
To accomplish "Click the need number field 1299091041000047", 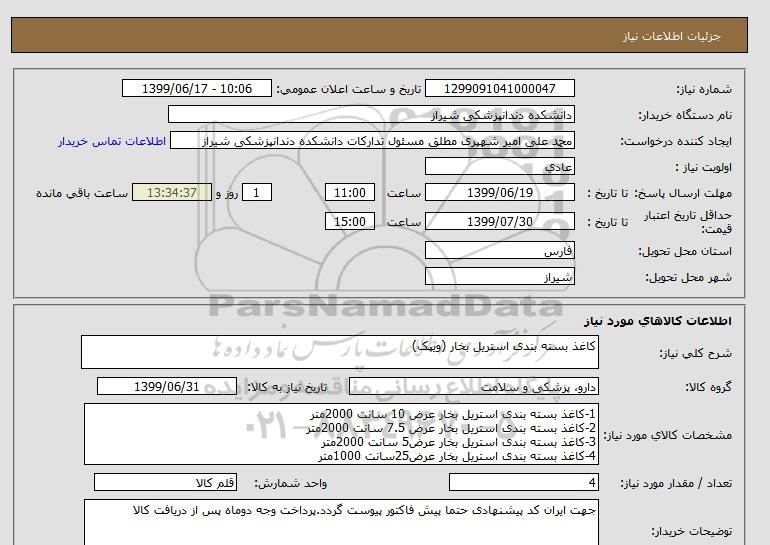I will (499, 88).
